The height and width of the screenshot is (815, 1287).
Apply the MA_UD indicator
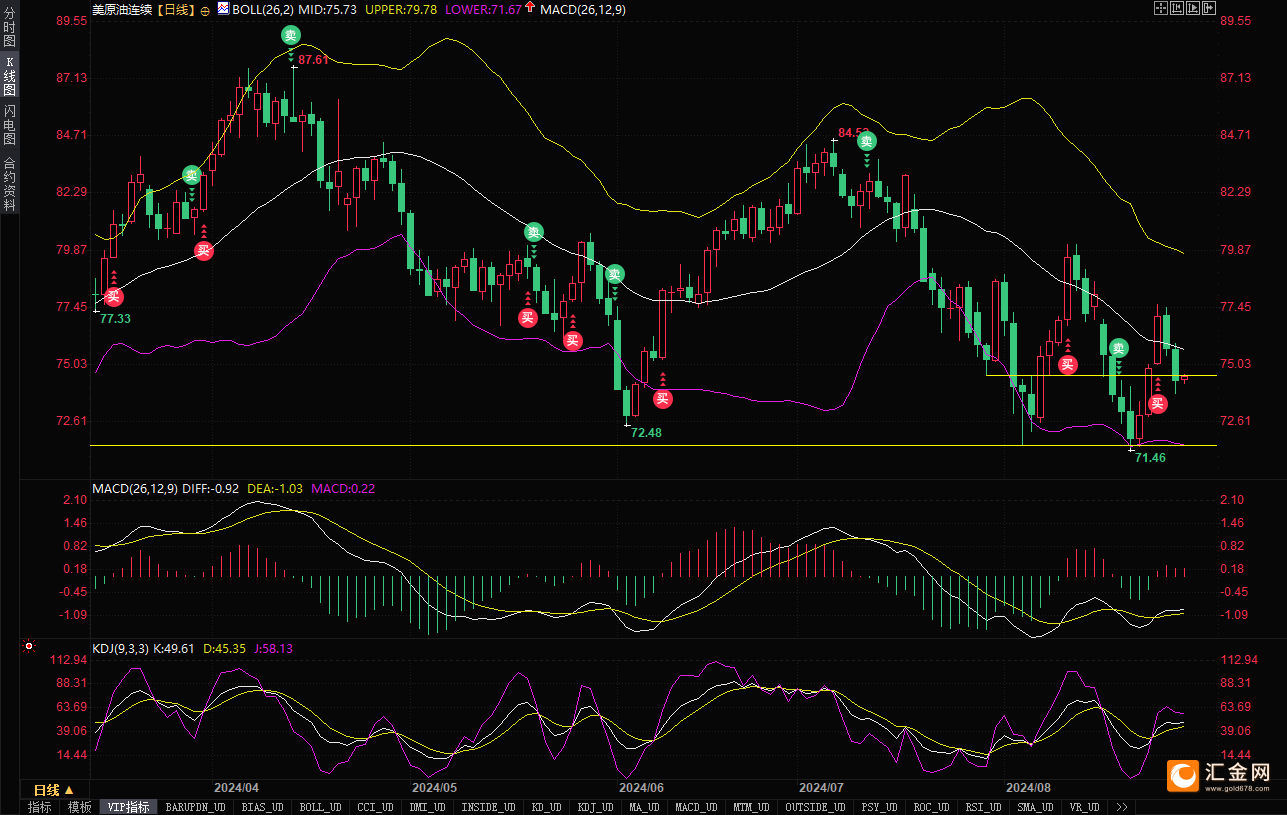pyautogui.click(x=644, y=807)
